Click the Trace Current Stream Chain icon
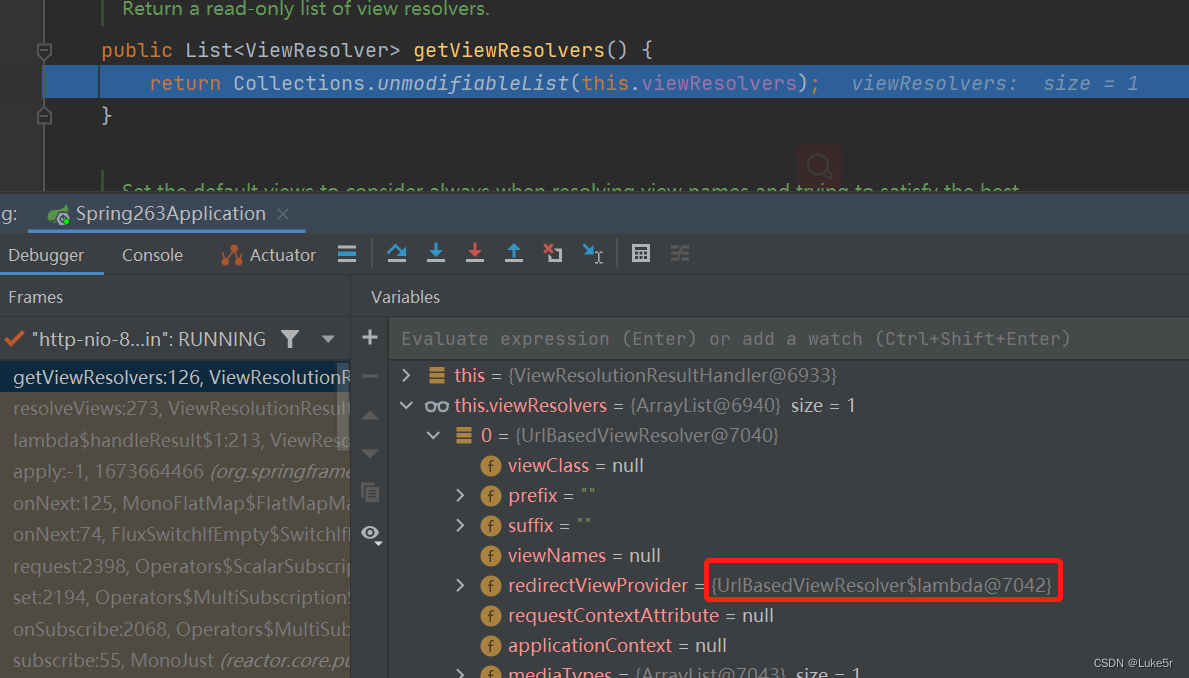Image resolution: width=1189 pixels, height=678 pixels. coord(680,253)
